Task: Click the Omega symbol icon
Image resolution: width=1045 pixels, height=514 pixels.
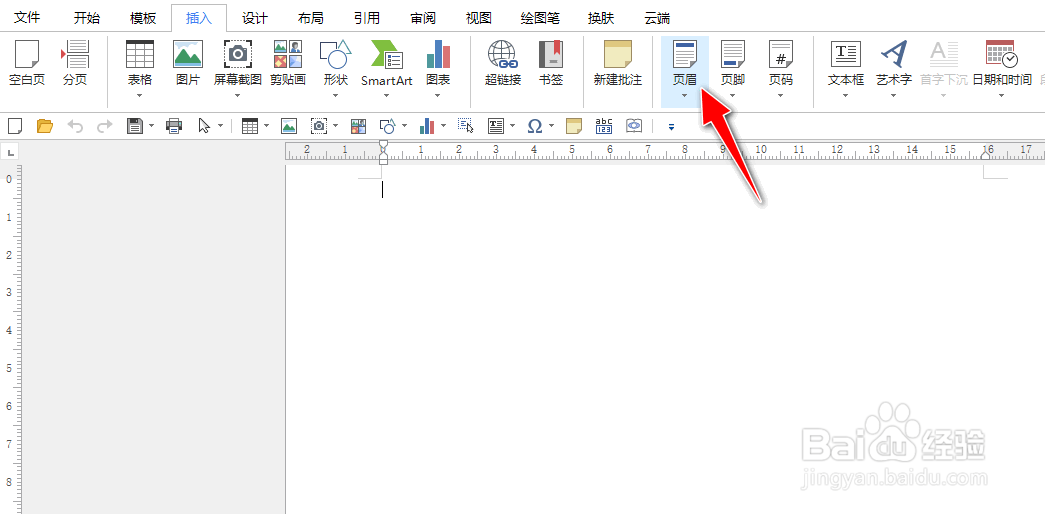Action: tap(534, 125)
